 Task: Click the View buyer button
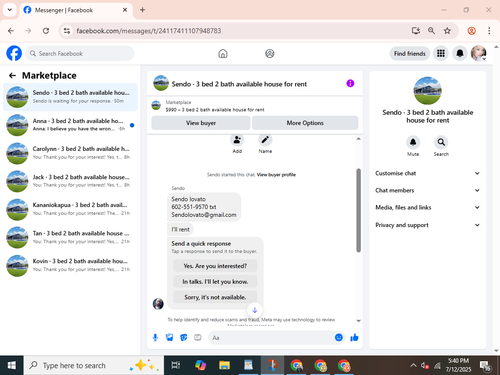click(x=201, y=123)
